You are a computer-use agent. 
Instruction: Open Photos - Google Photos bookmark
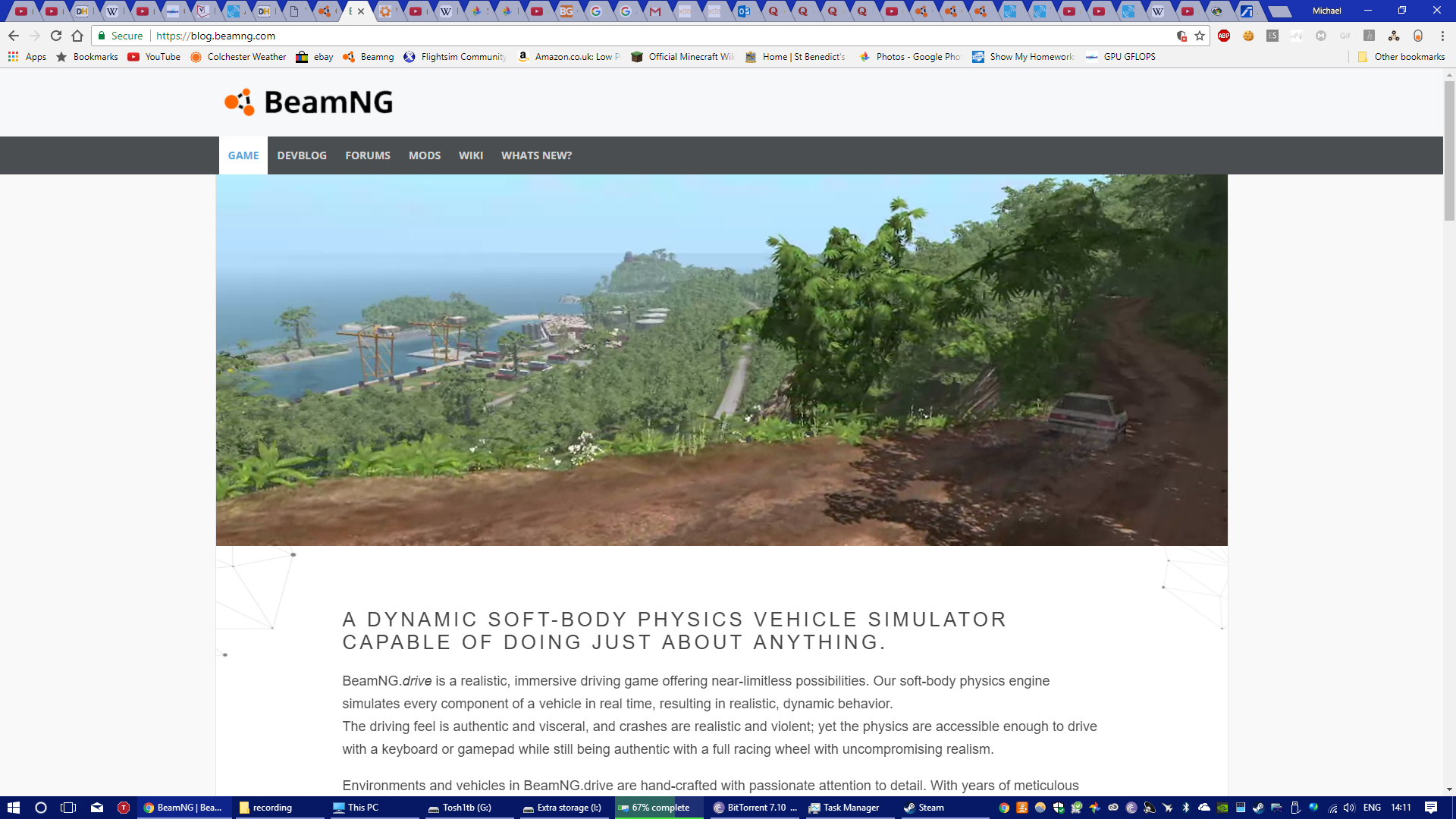[x=910, y=57]
